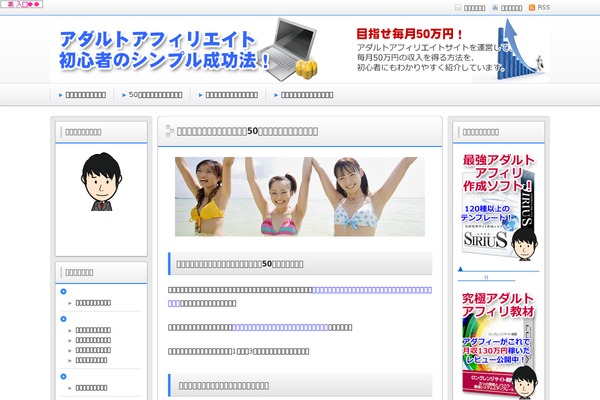The image size is (600, 400).
Task: Click the cartoon avatar in the left profile box
Action: (101, 181)
